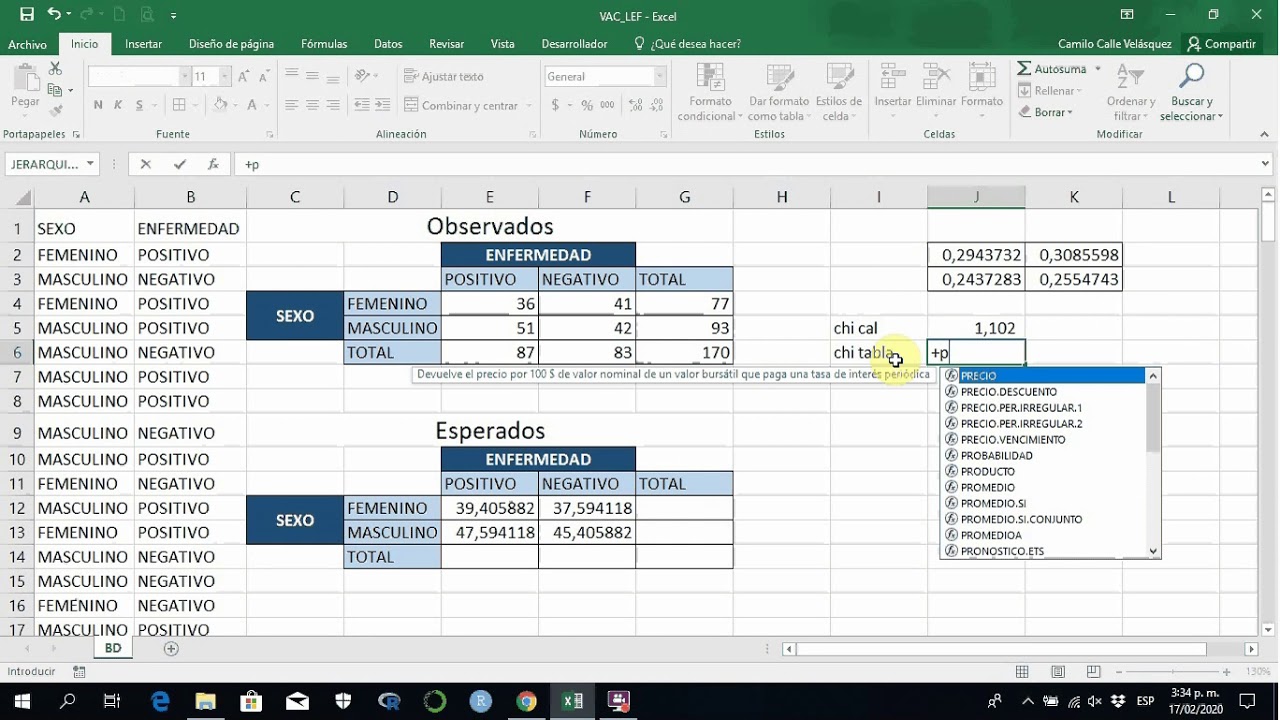Expand the General number format dropdown

659,77
